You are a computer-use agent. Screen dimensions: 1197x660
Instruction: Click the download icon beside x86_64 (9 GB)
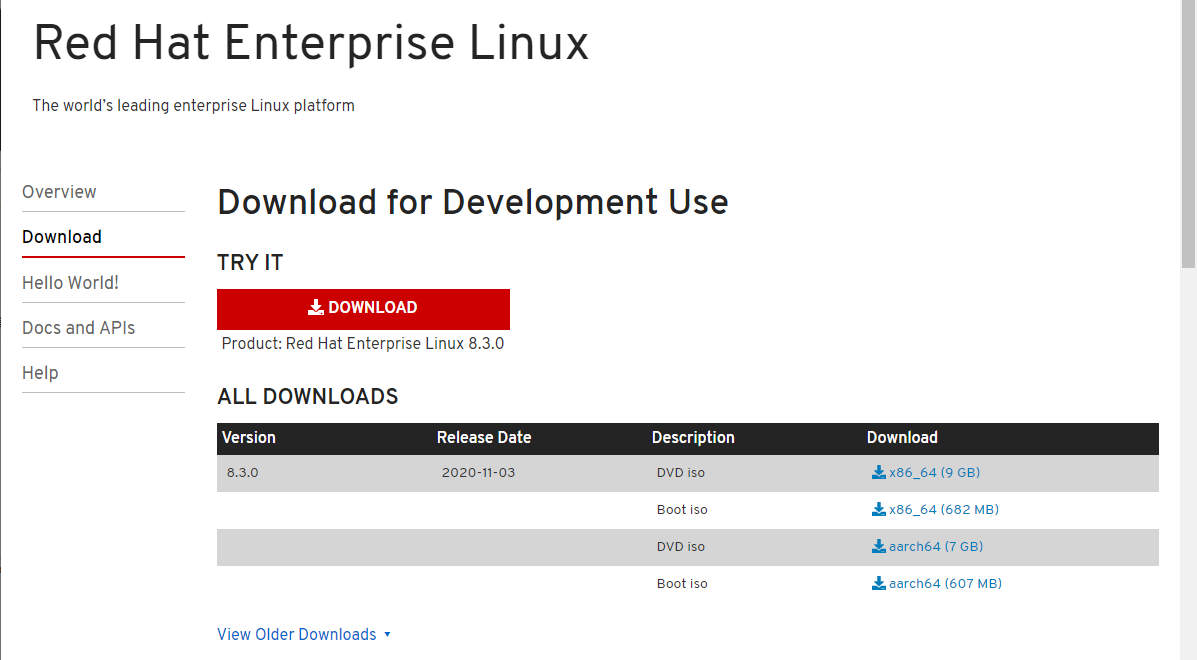(x=879, y=472)
